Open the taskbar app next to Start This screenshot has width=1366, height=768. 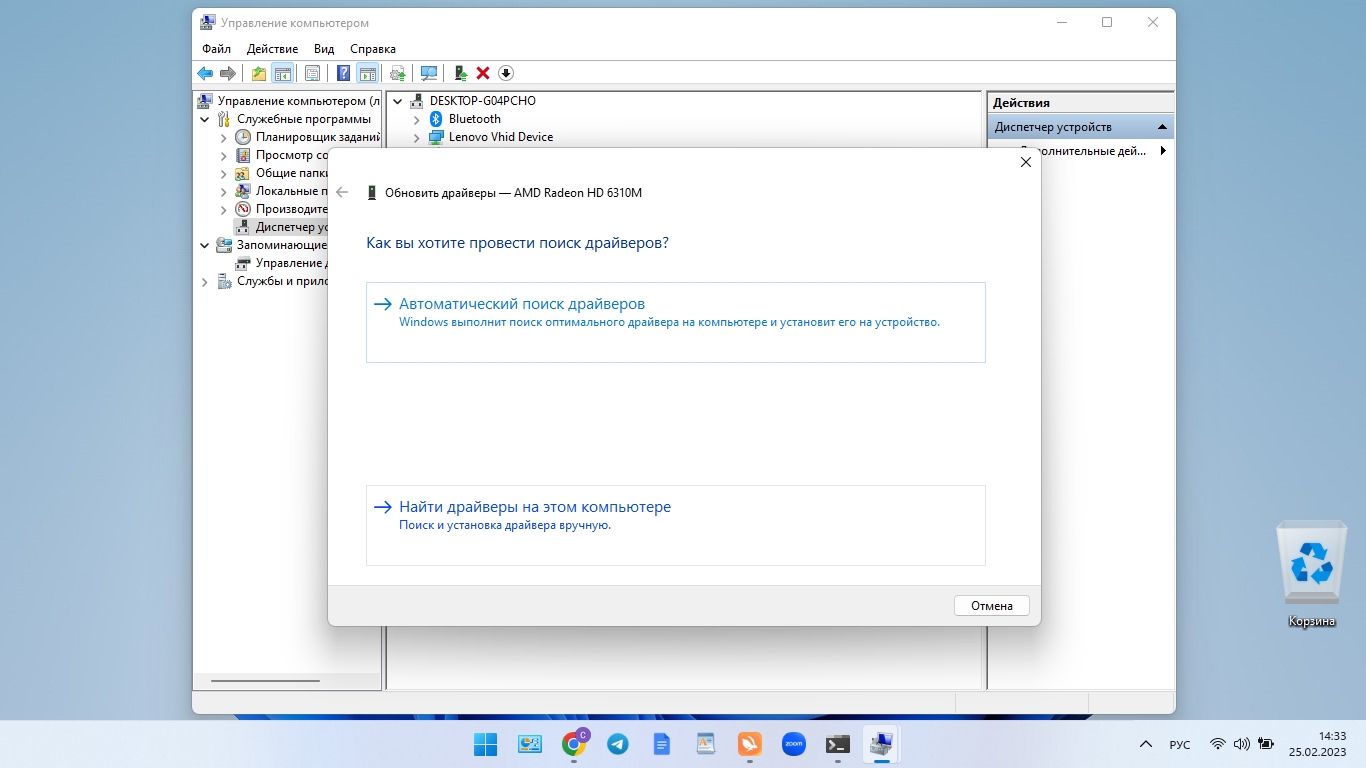pos(530,744)
